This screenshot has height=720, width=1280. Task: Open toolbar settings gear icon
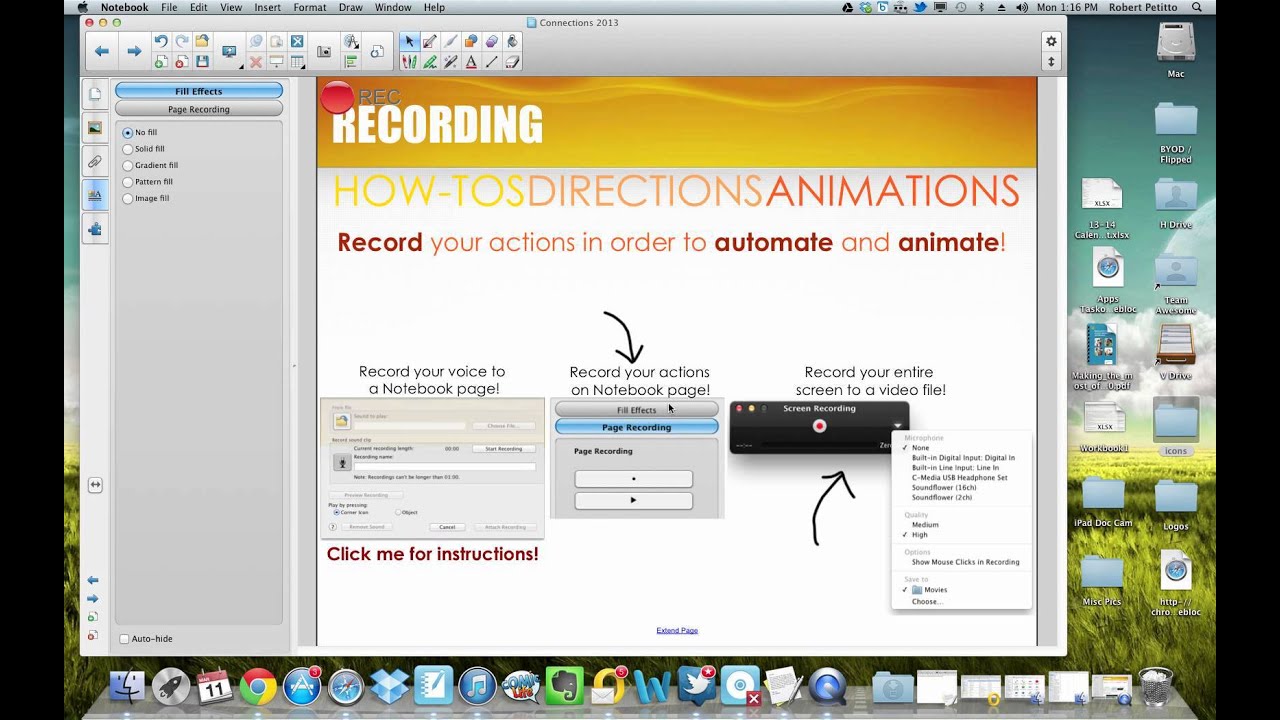click(x=1051, y=41)
